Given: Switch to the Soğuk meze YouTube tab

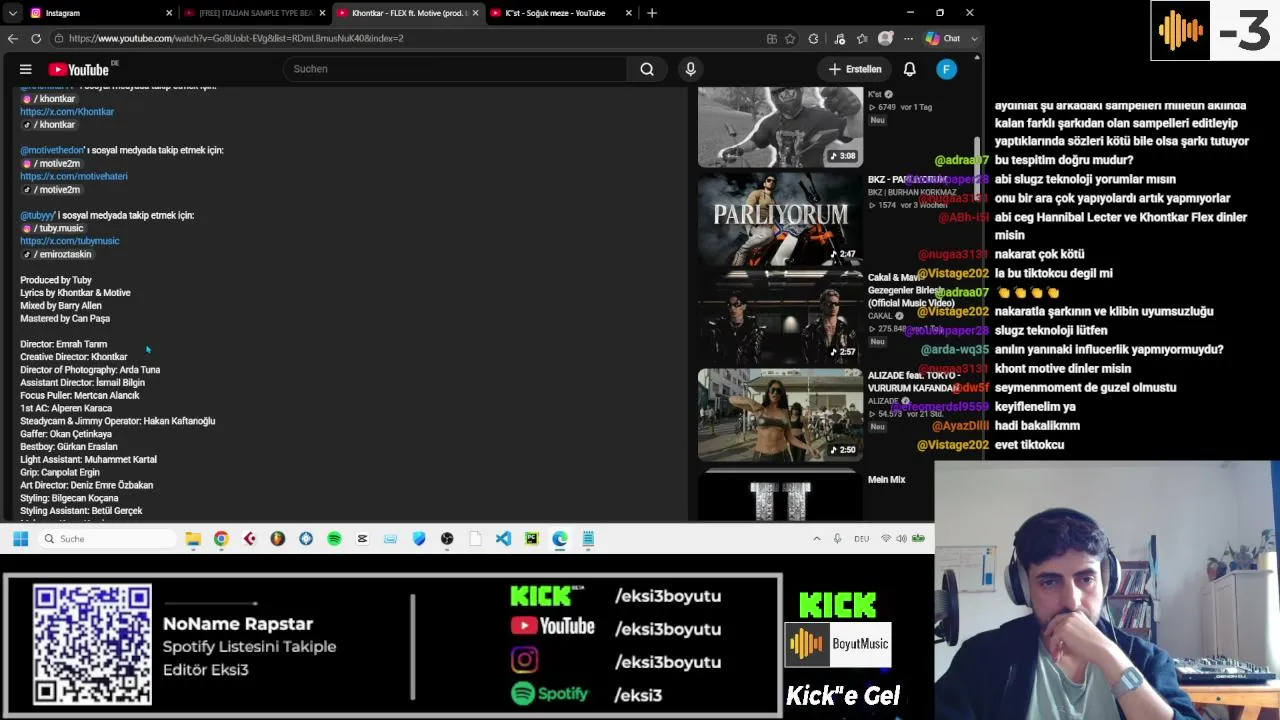Looking at the screenshot, I should [x=560, y=13].
